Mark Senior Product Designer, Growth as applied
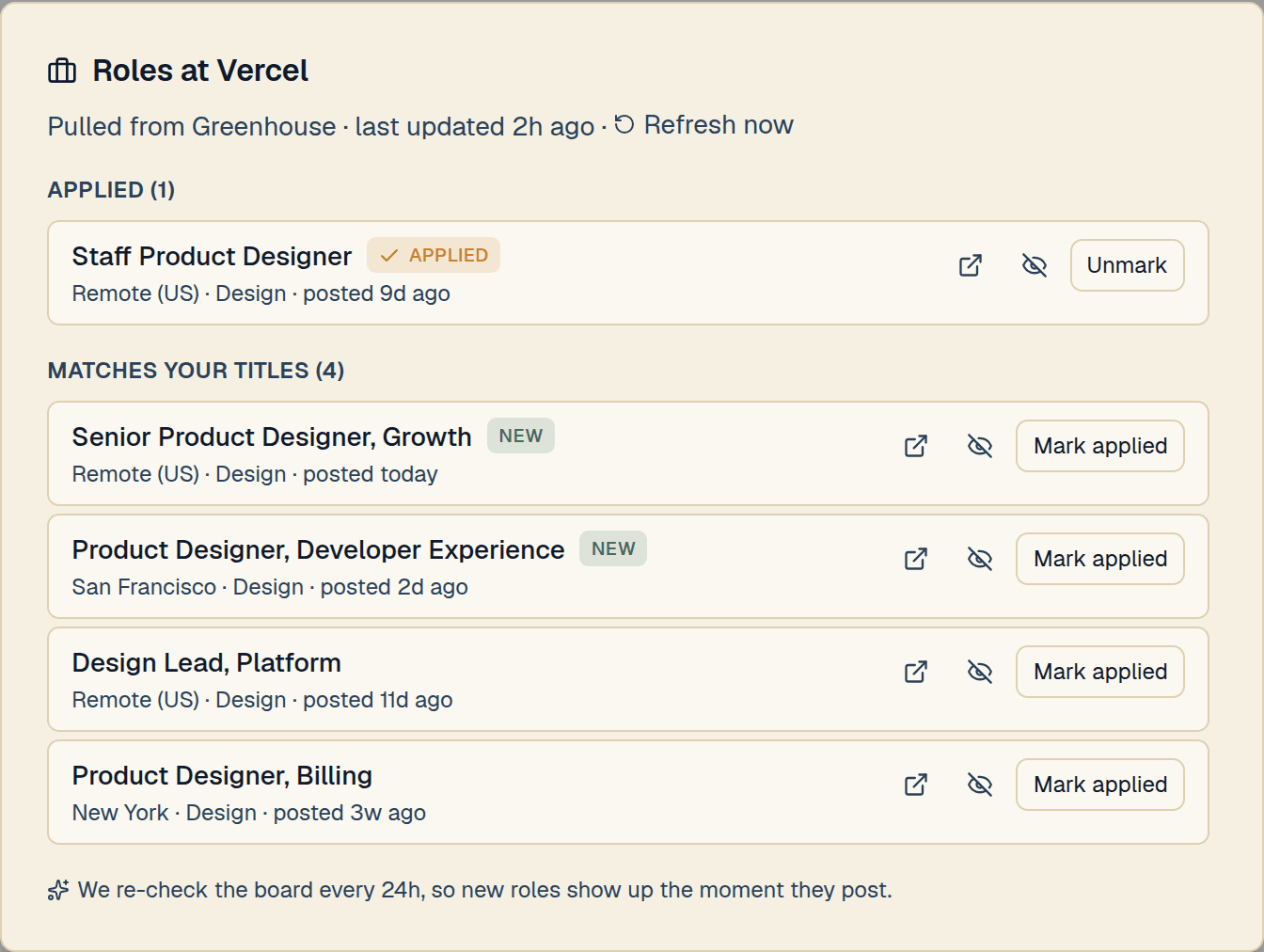 click(1100, 446)
